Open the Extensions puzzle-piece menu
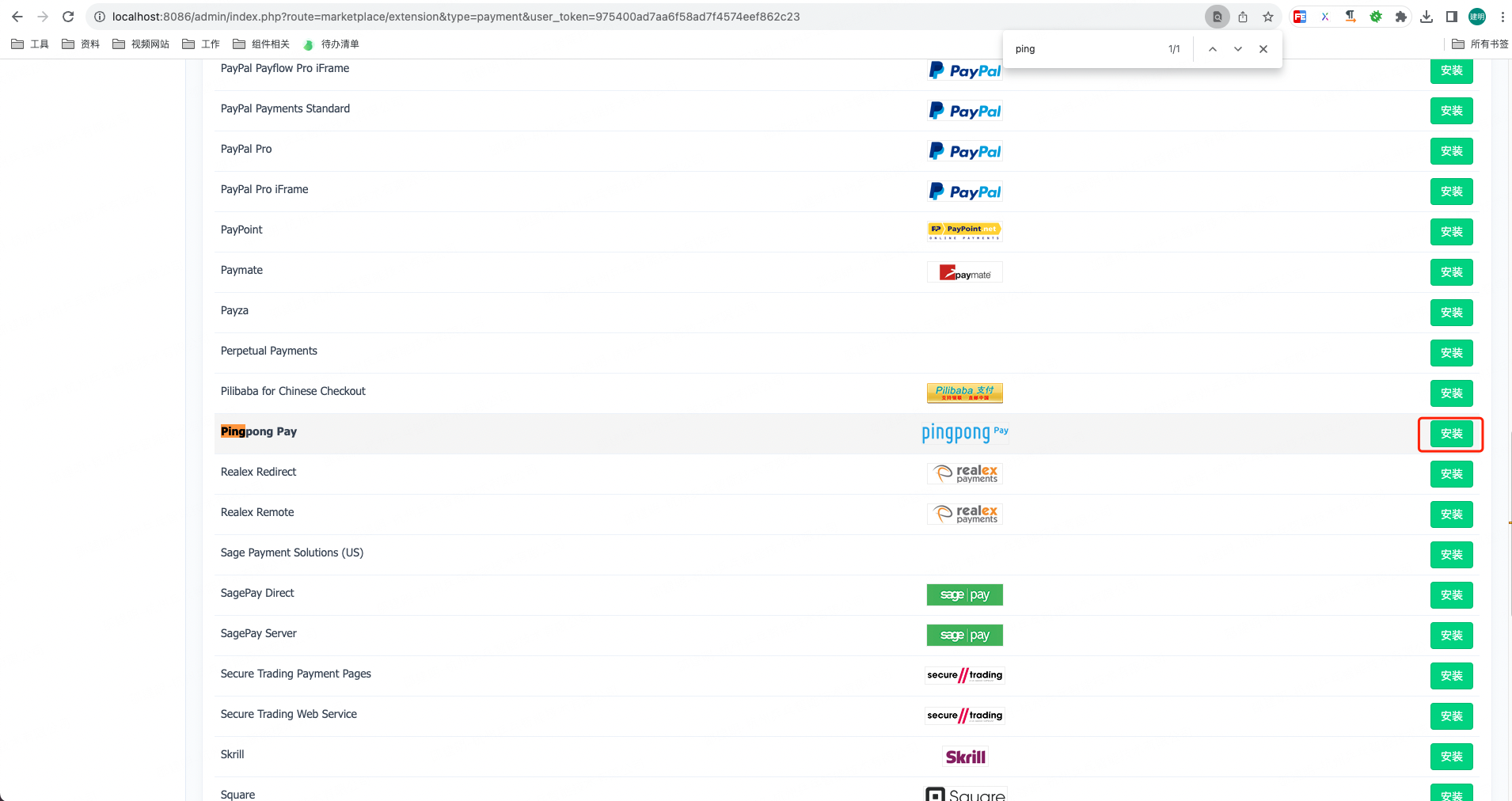This screenshot has height=801, width=1512. tap(1401, 17)
